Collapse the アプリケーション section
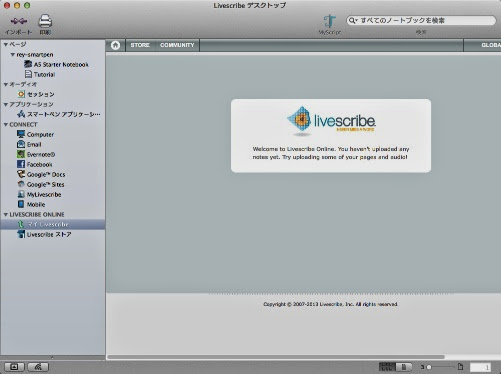The width and height of the screenshot is (501, 374). click(x=6, y=104)
